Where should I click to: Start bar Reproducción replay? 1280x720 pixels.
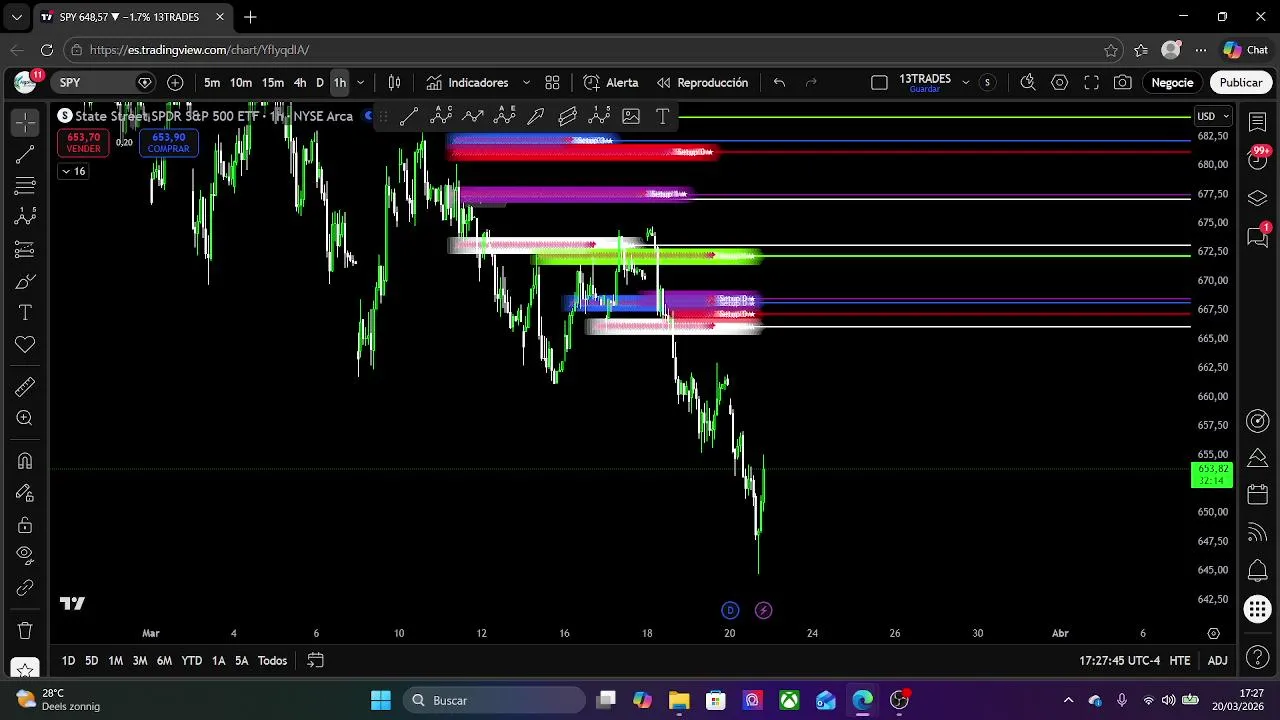pos(702,83)
